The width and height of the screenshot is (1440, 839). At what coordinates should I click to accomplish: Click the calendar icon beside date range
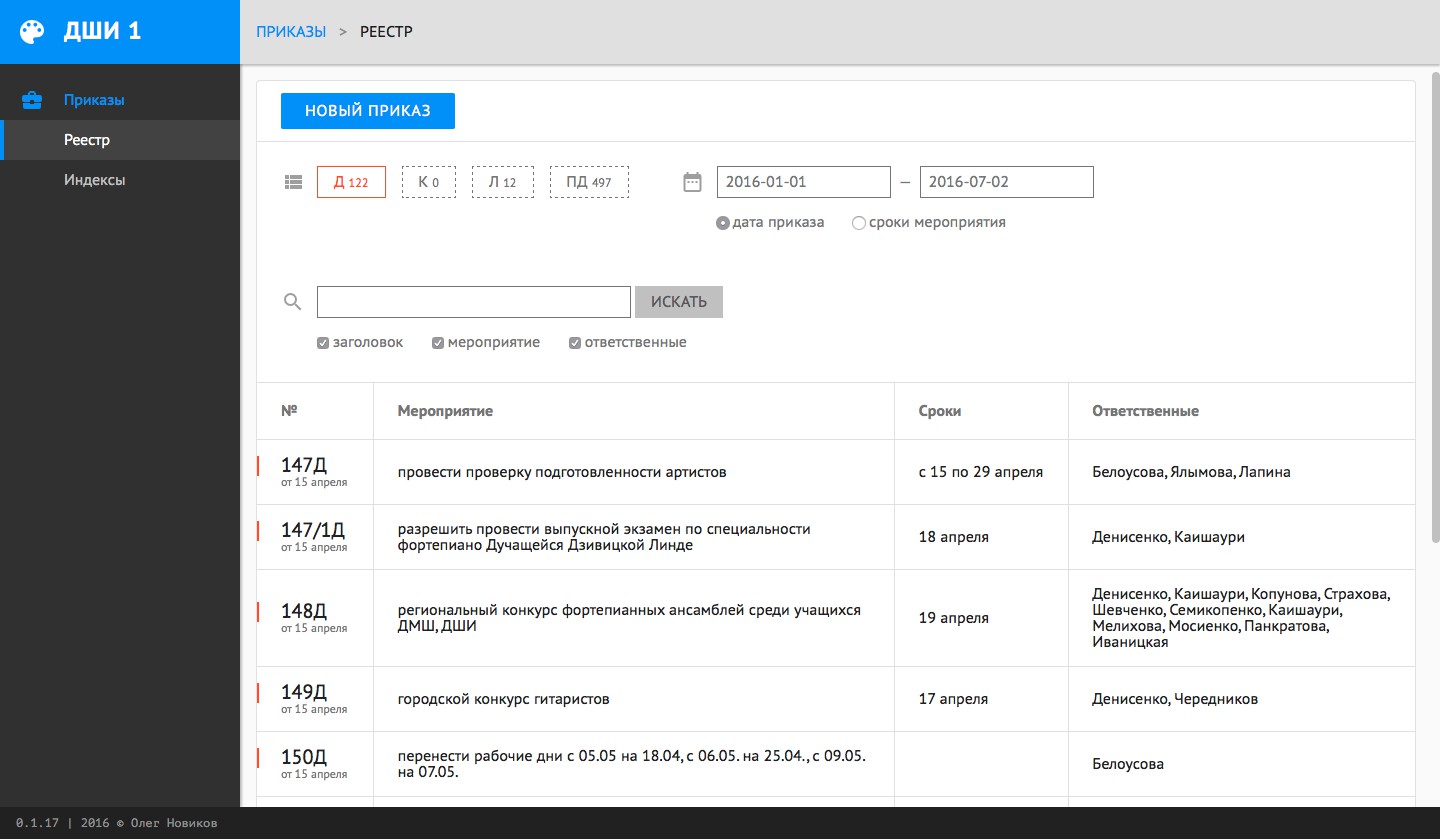[692, 182]
